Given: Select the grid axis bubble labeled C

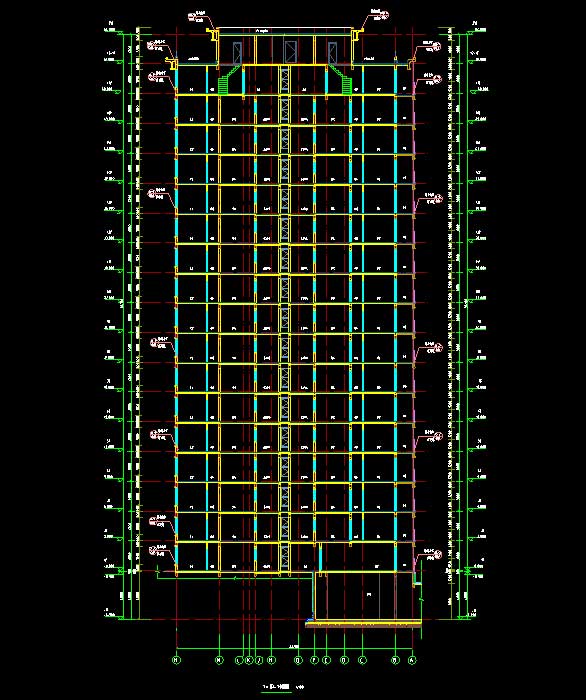Looking at the screenshot, I should [362, 660].
